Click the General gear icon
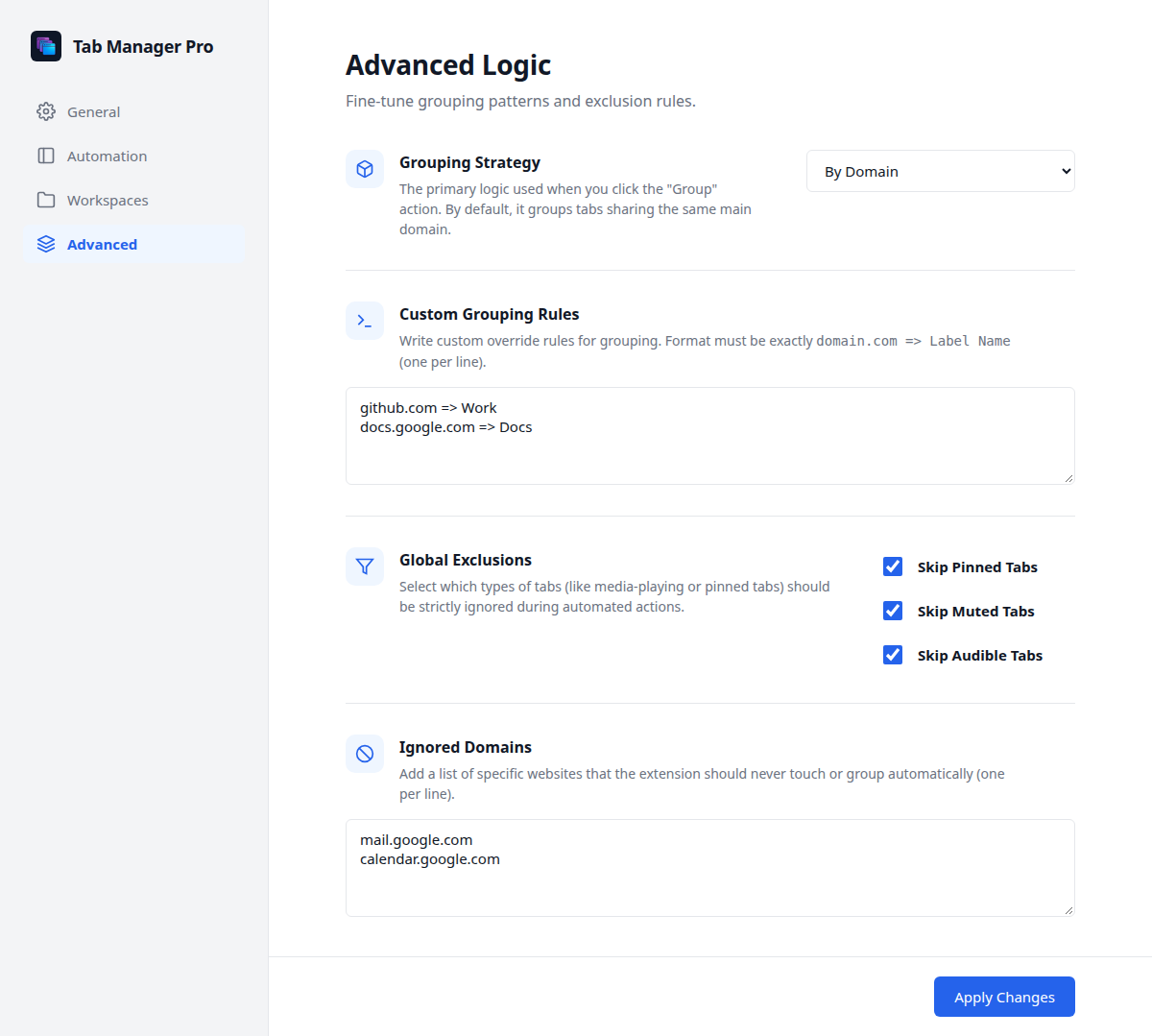Viewport: 1152px width, 1036px height. [46, 111]
